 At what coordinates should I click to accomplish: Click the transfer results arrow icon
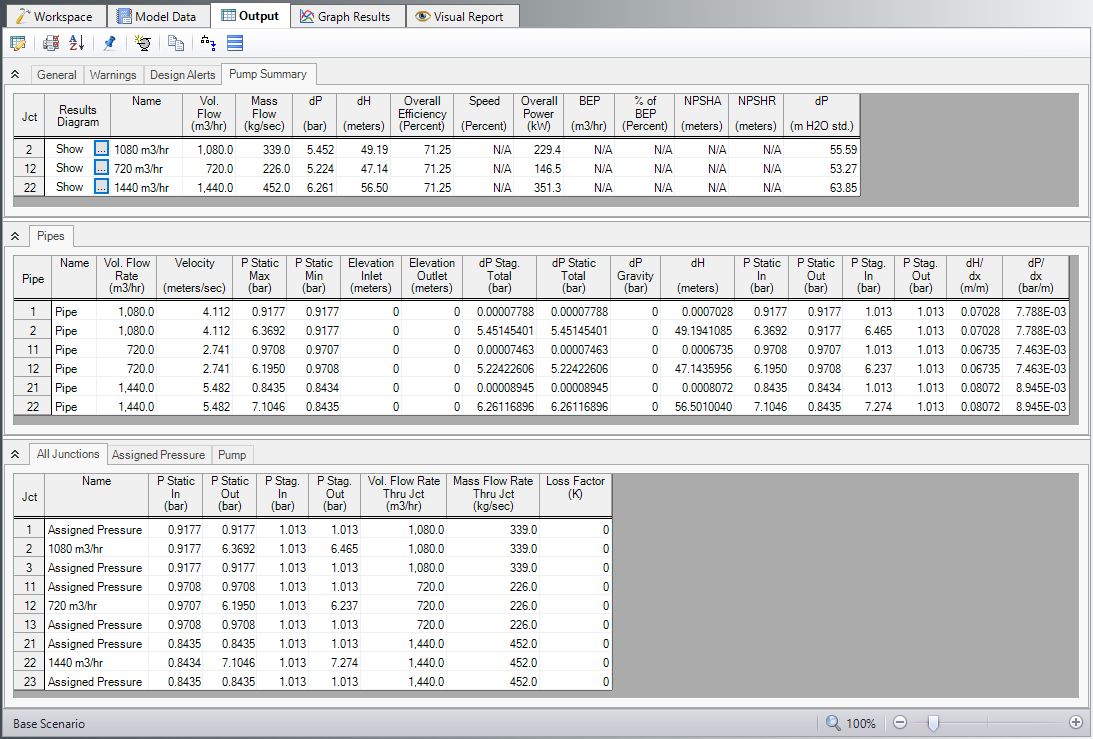(x=208, y=43)
